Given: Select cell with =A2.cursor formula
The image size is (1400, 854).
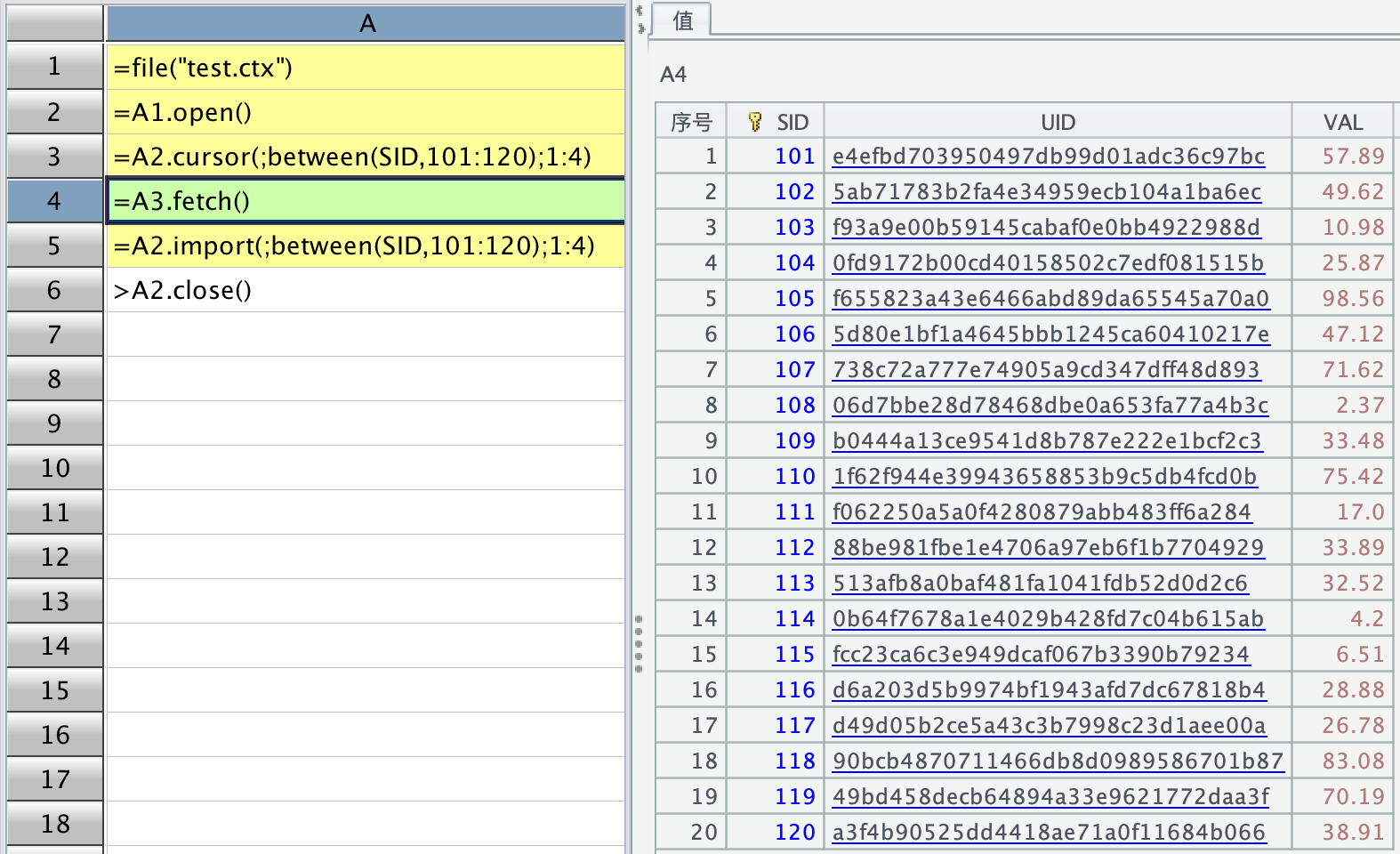Looking at the screenshot, I should point(365,157).
